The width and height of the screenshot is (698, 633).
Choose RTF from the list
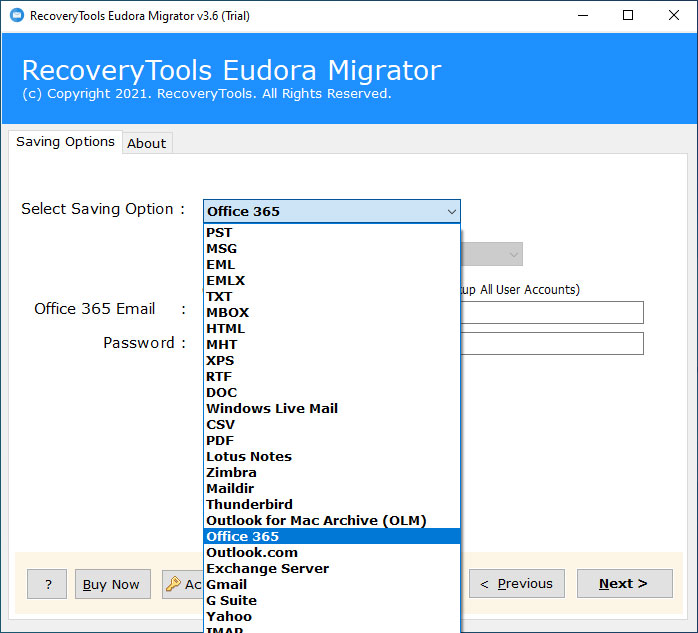(x=332, y=377)
